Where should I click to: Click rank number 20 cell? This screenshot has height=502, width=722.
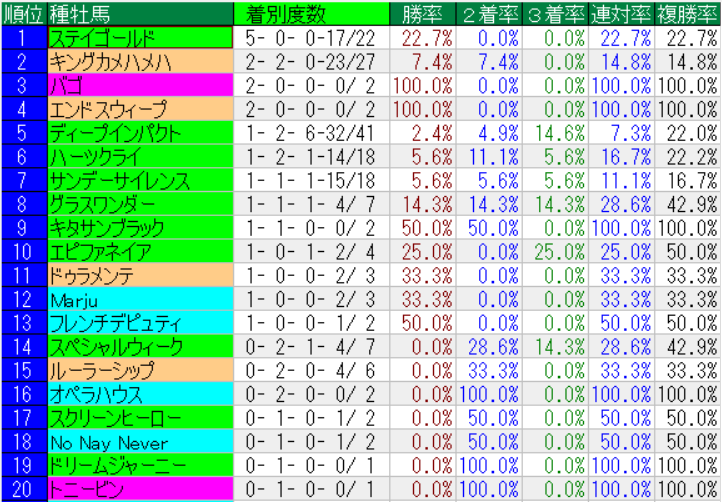[x=24, y=489]
